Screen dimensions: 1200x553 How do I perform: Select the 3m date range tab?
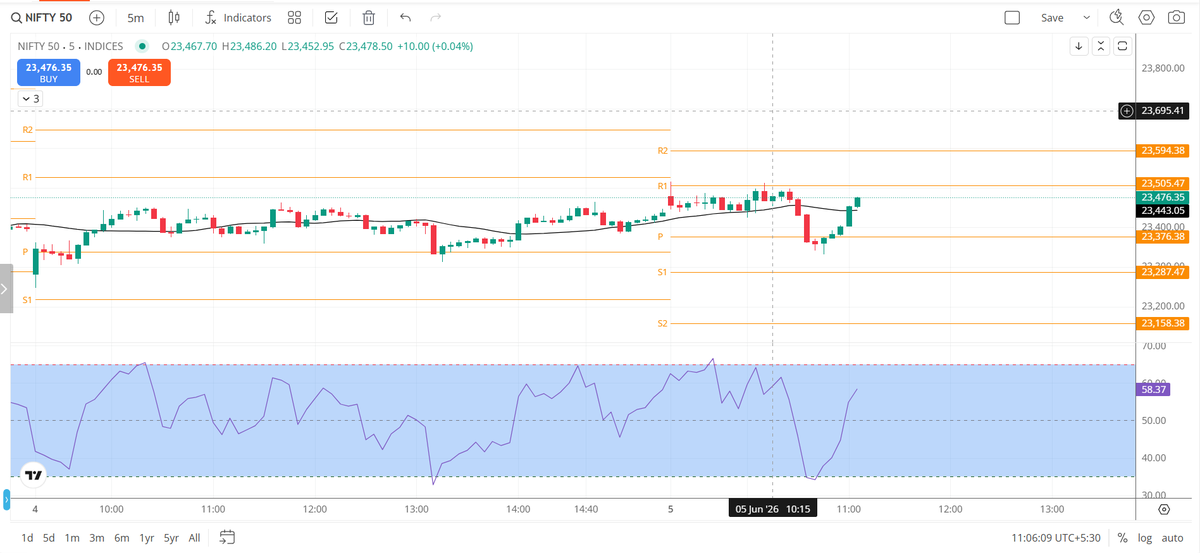[97, 537]
